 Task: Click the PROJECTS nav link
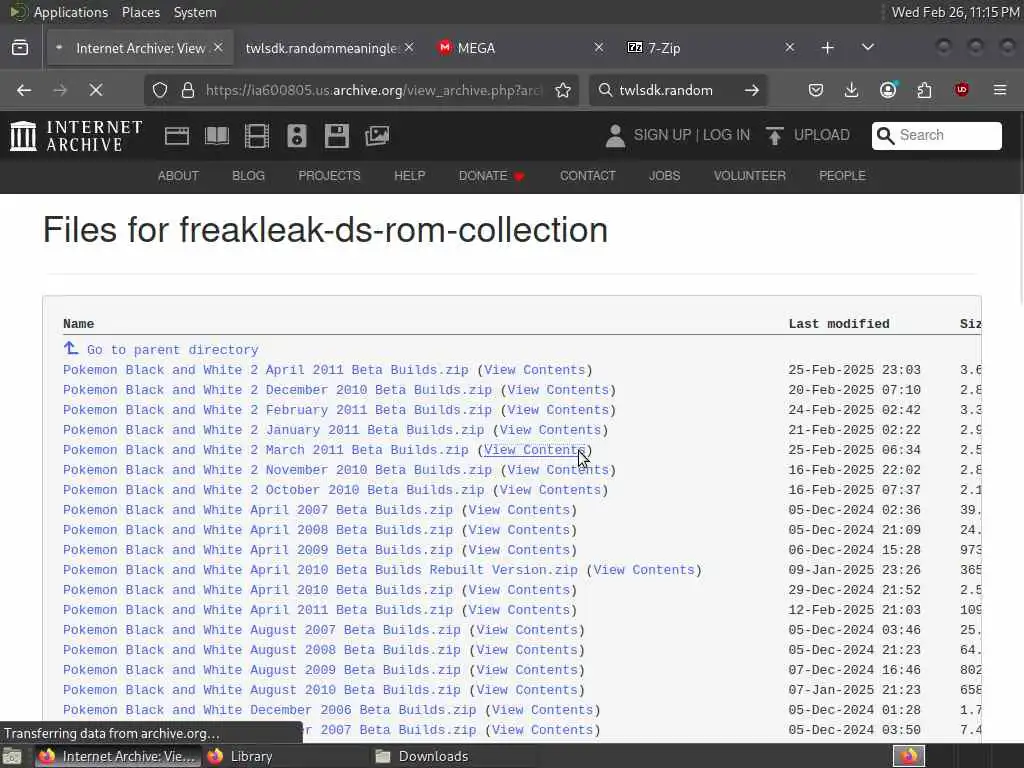[x=329, y=176]
